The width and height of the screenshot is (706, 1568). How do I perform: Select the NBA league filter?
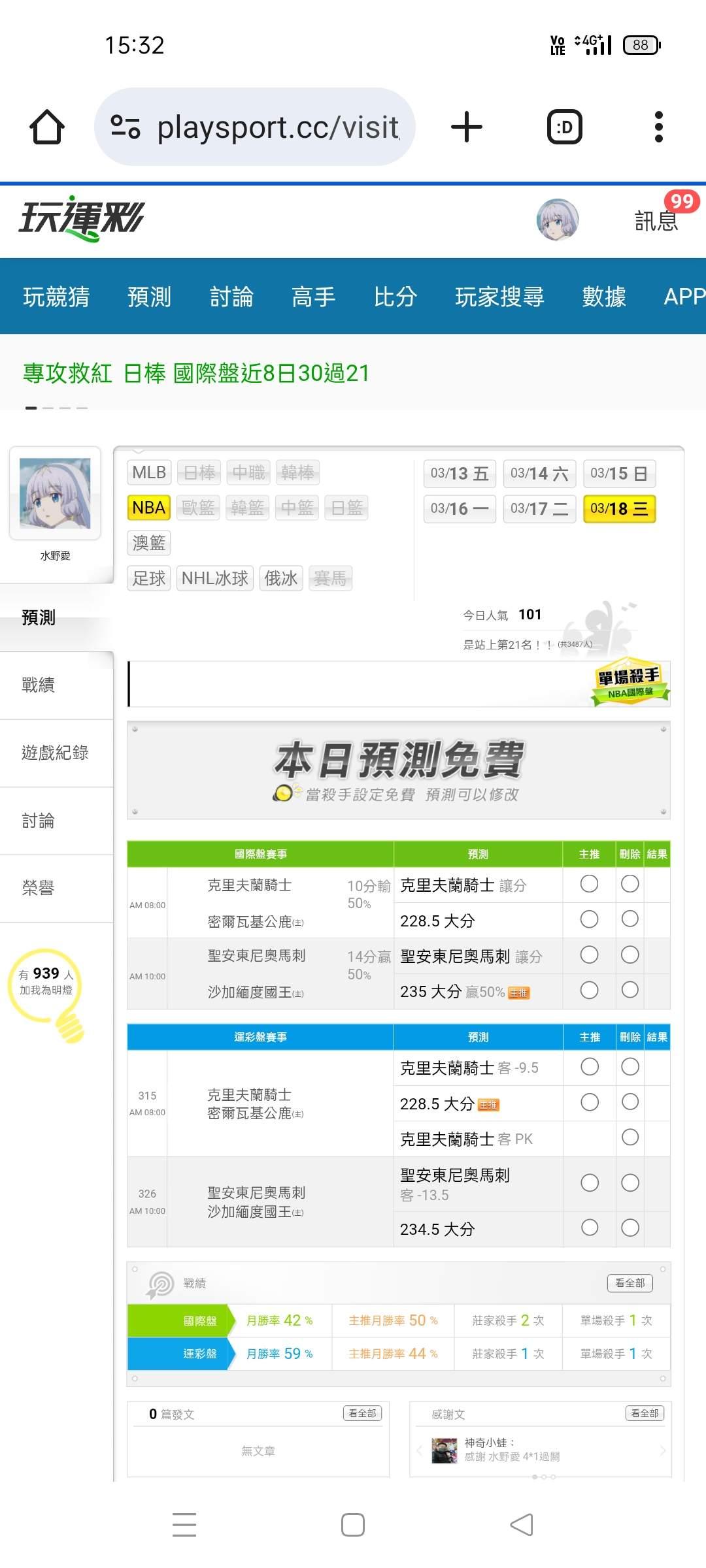coord(149,508)
